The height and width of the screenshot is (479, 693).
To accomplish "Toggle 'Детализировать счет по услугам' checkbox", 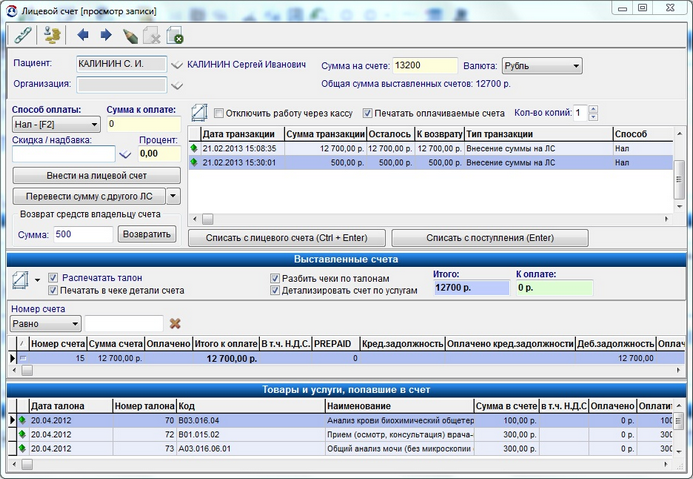I will [275, 290].
